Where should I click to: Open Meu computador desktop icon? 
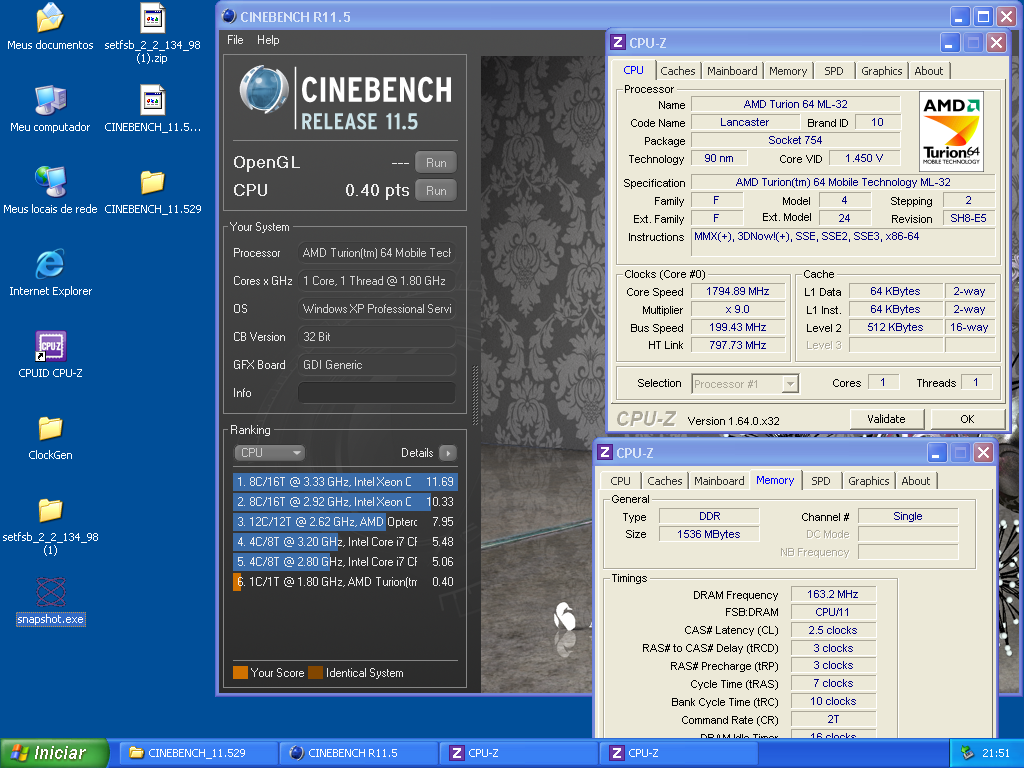tap(50, 100)
